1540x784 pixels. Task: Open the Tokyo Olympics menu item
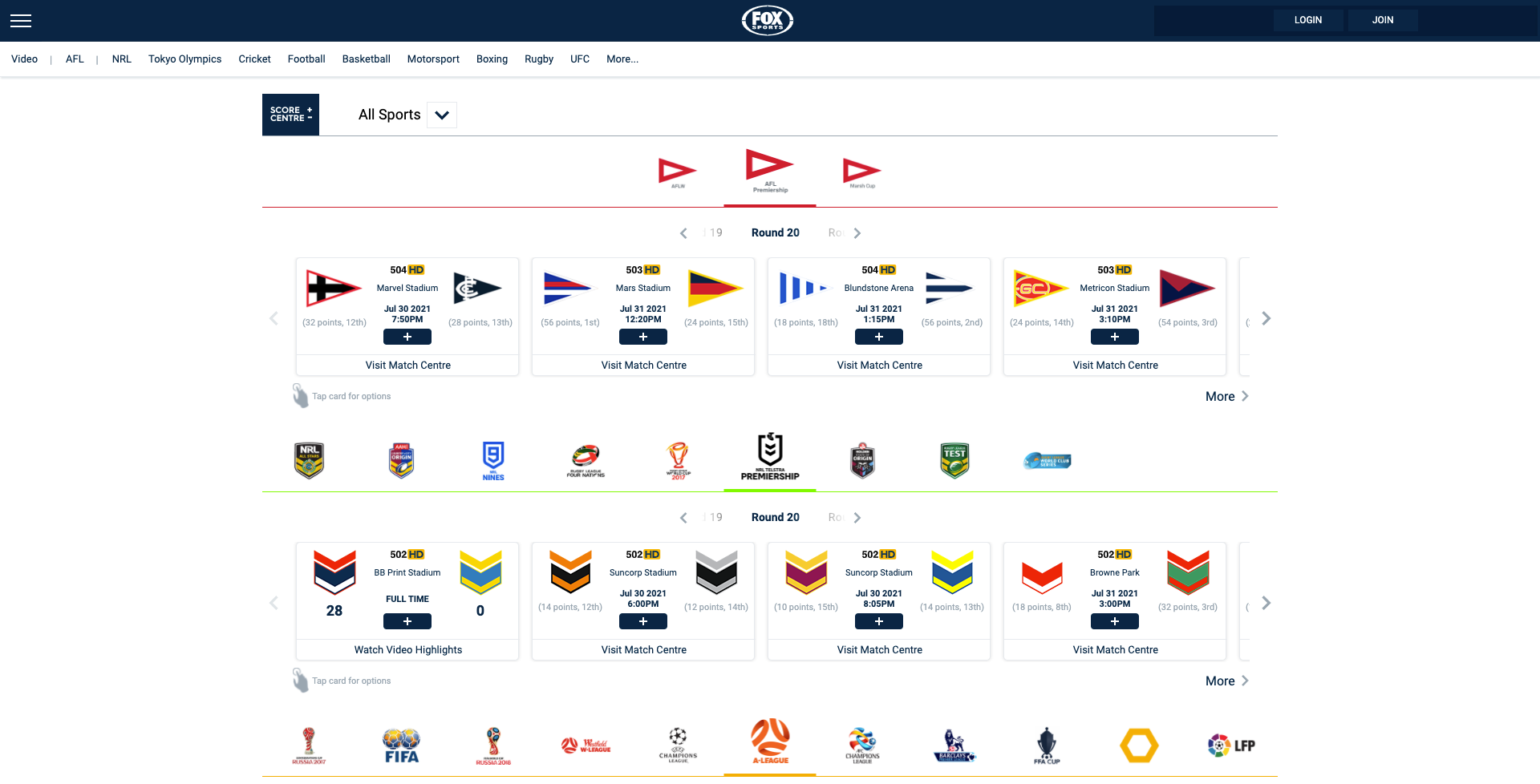click(x=184, y=59)
